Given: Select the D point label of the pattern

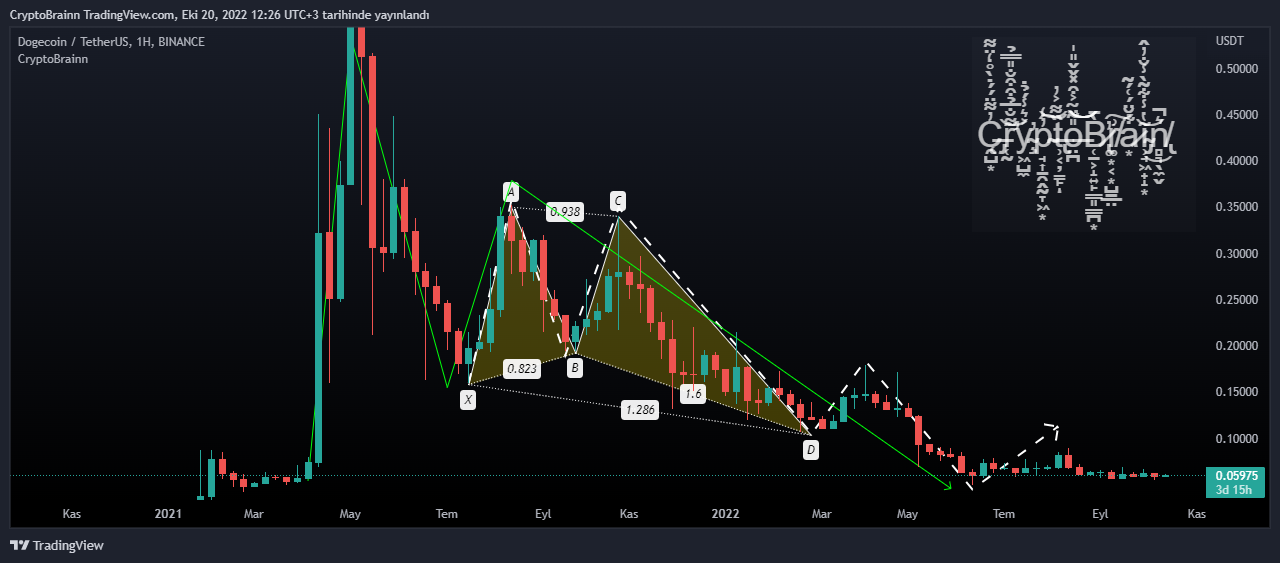Looking at the screenshot, I should (x=811, y=450).
